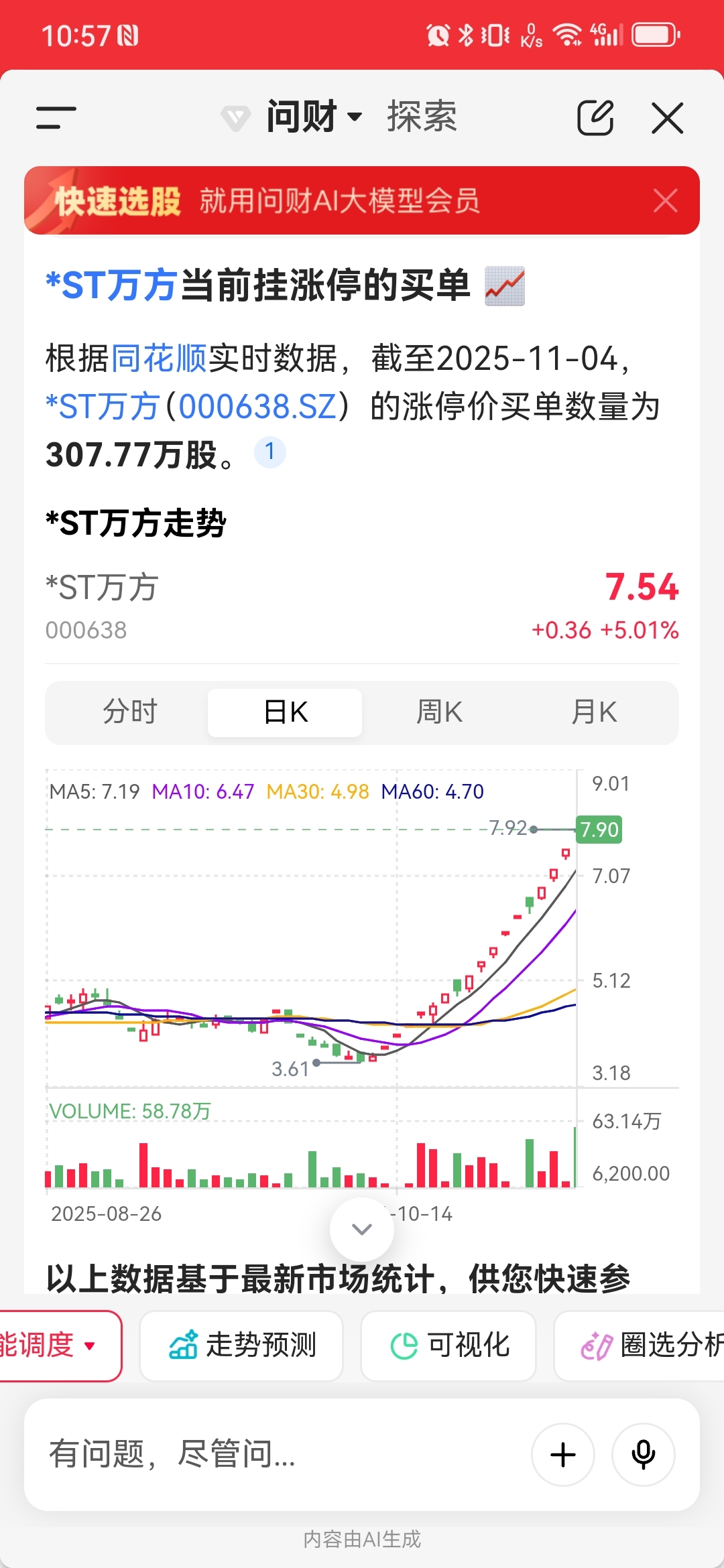724x1568 pixels.
Task: Dismiss the red promo banner
Action: pyautogui.click(x=666, y=200)
